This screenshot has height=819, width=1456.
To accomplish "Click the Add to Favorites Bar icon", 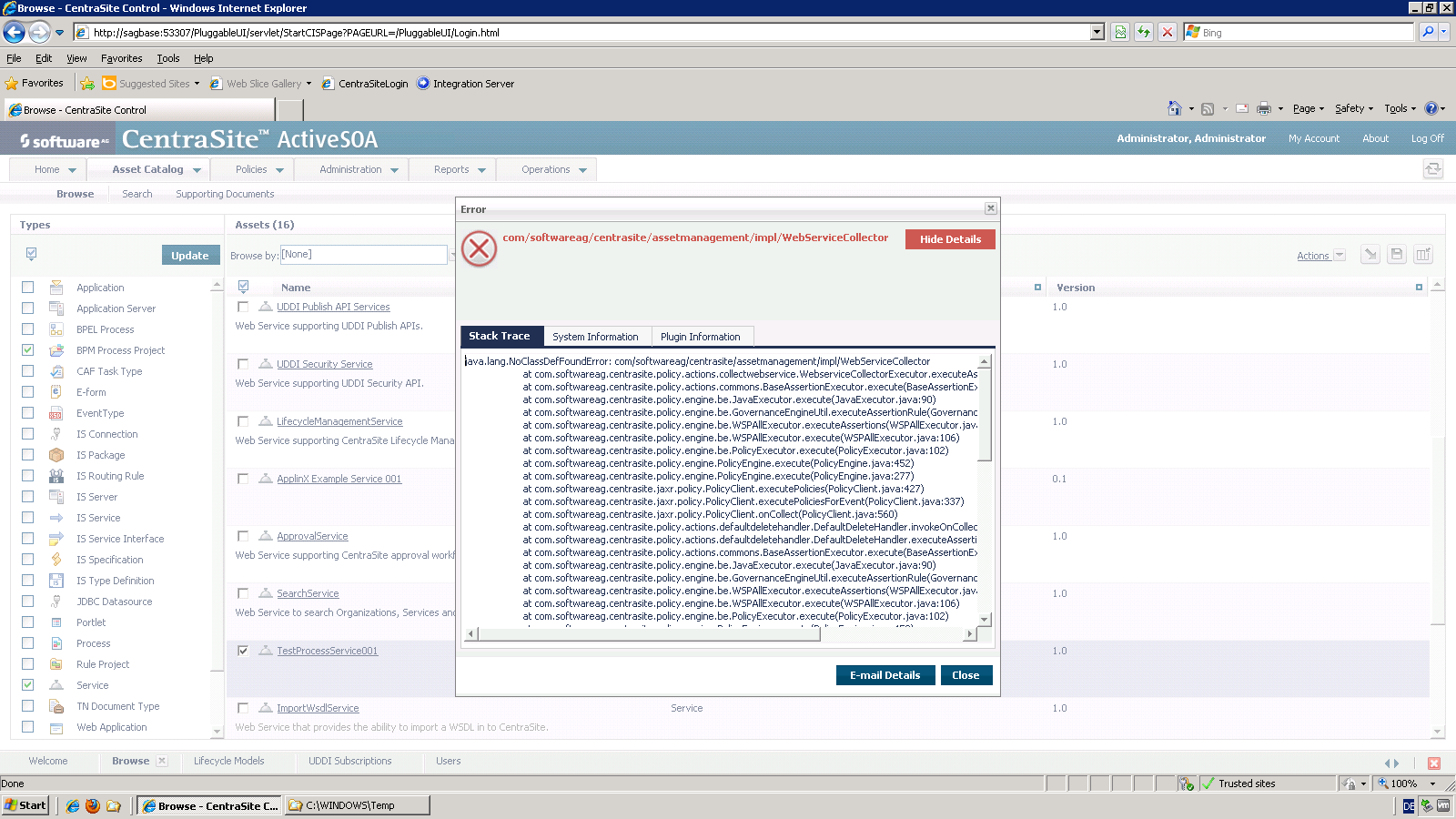I will pyautogui.click(x=87, y=83).
